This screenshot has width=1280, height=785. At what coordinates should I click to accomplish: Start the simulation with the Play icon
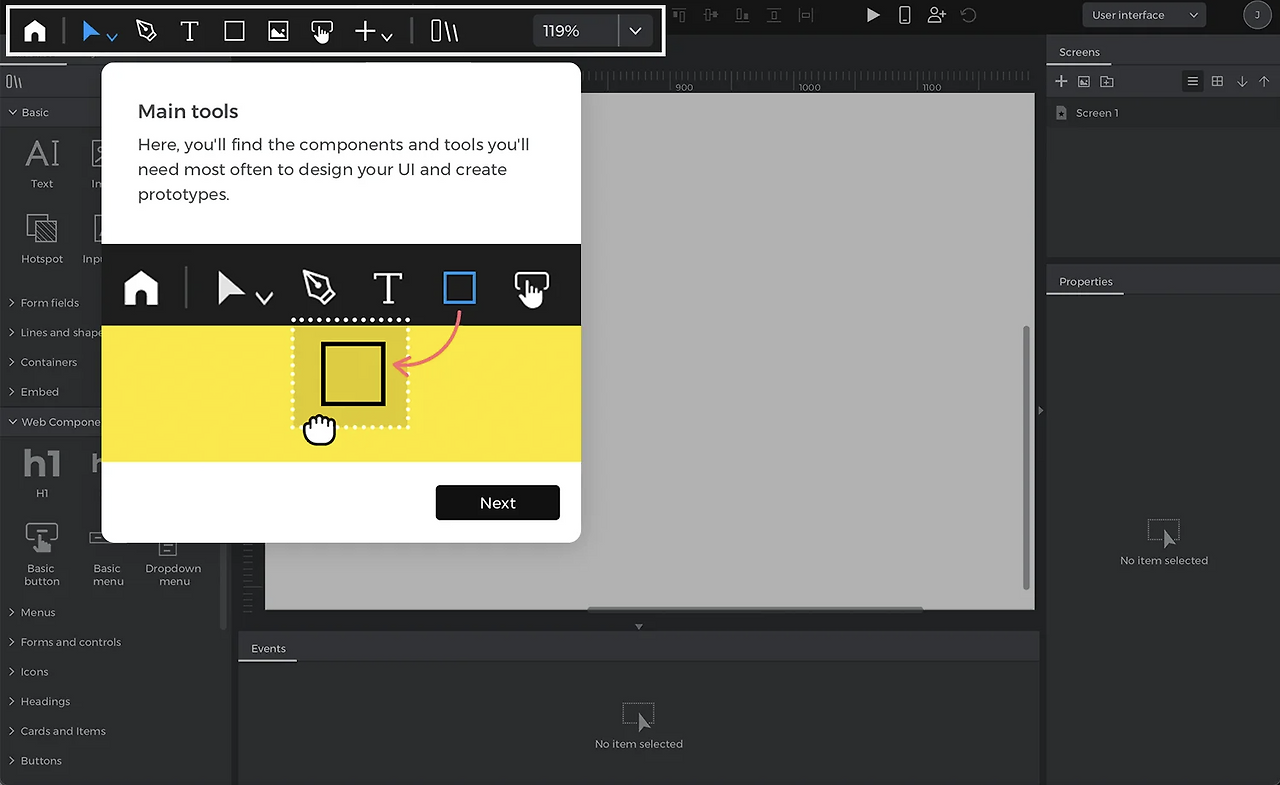[873, 15]
